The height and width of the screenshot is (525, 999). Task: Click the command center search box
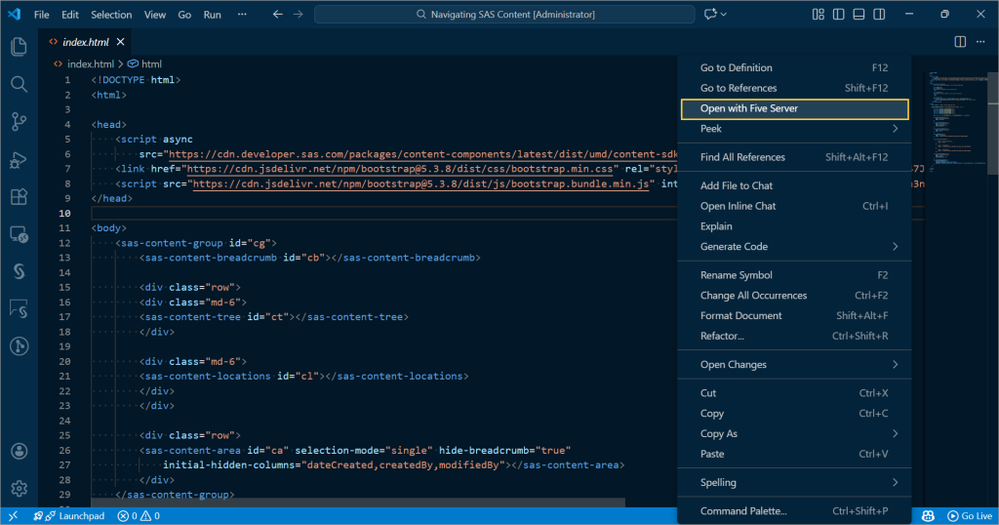coord(505,14)
